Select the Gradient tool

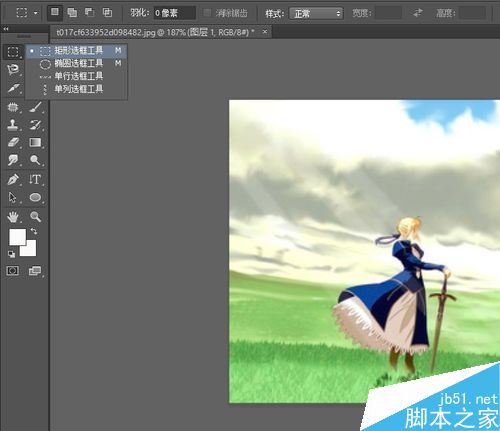coord(35,142)
